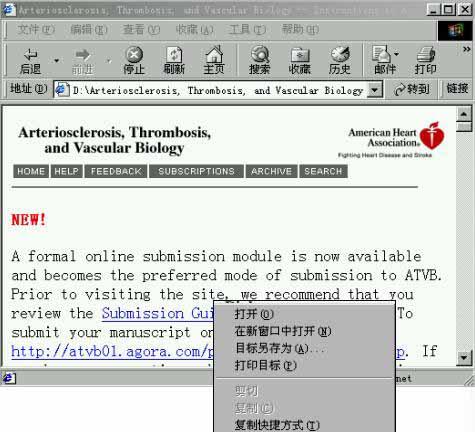The width and height of the screenshot is (475, 432).
Task: Click the ARCHIVE navigation button
Action: (x=271, y=171)
